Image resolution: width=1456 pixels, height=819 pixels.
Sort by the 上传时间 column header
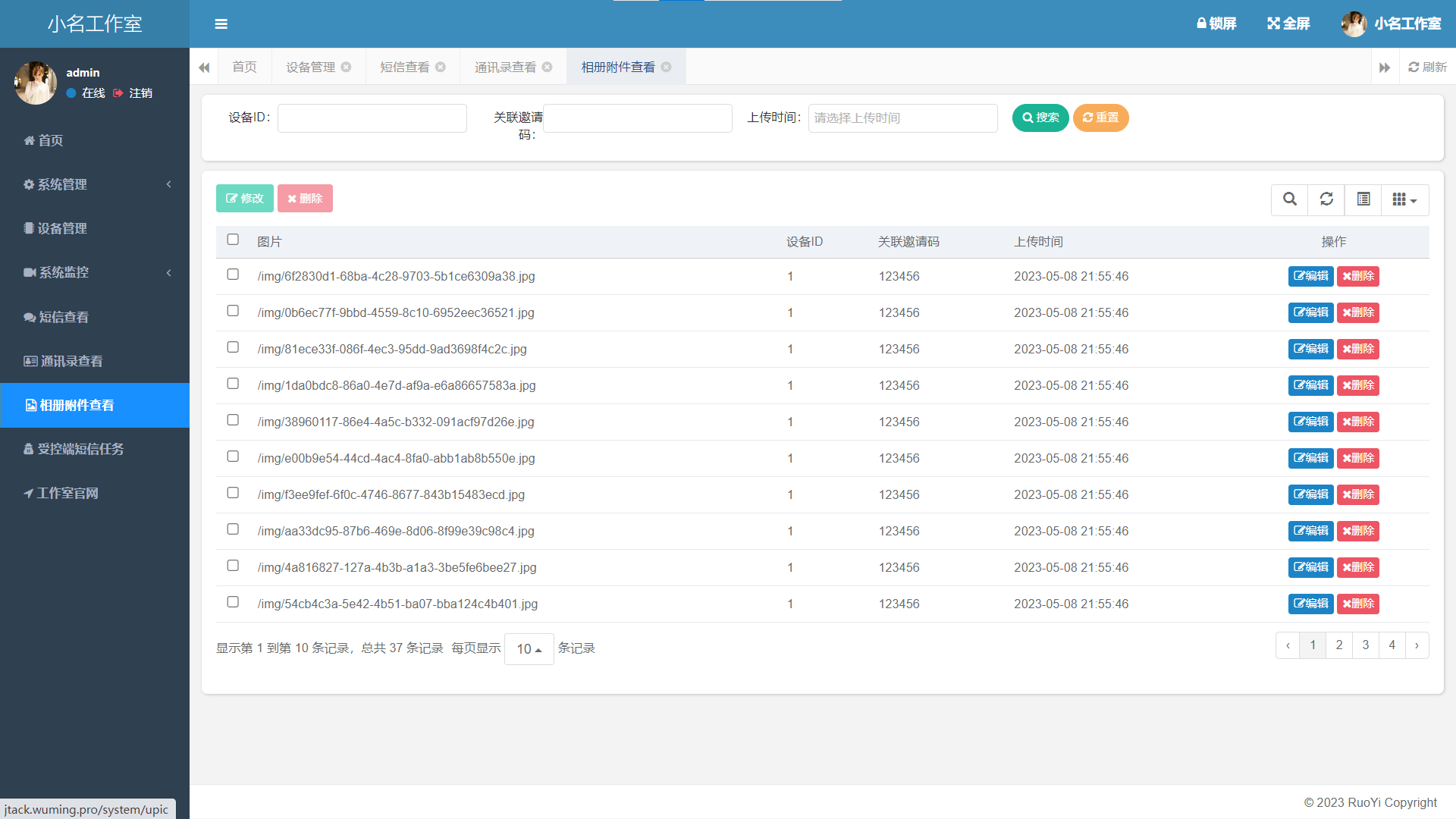pyautogui.click(x=1038, y=242)
